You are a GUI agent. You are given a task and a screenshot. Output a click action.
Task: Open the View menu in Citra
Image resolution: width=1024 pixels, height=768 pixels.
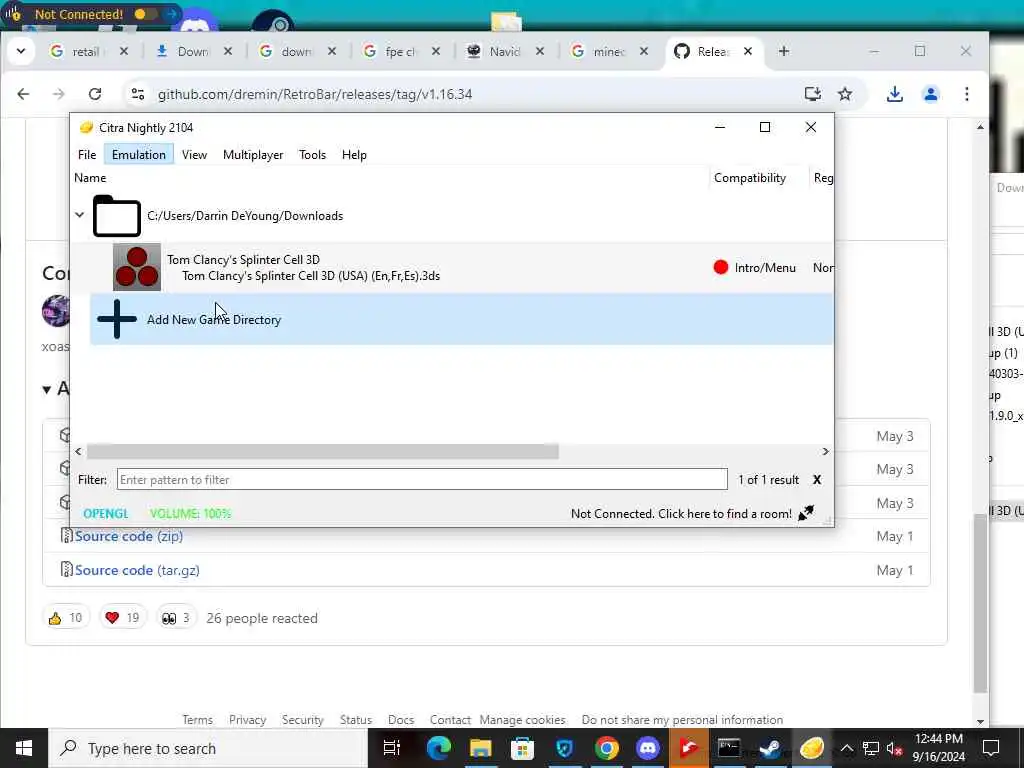point(194,155)
